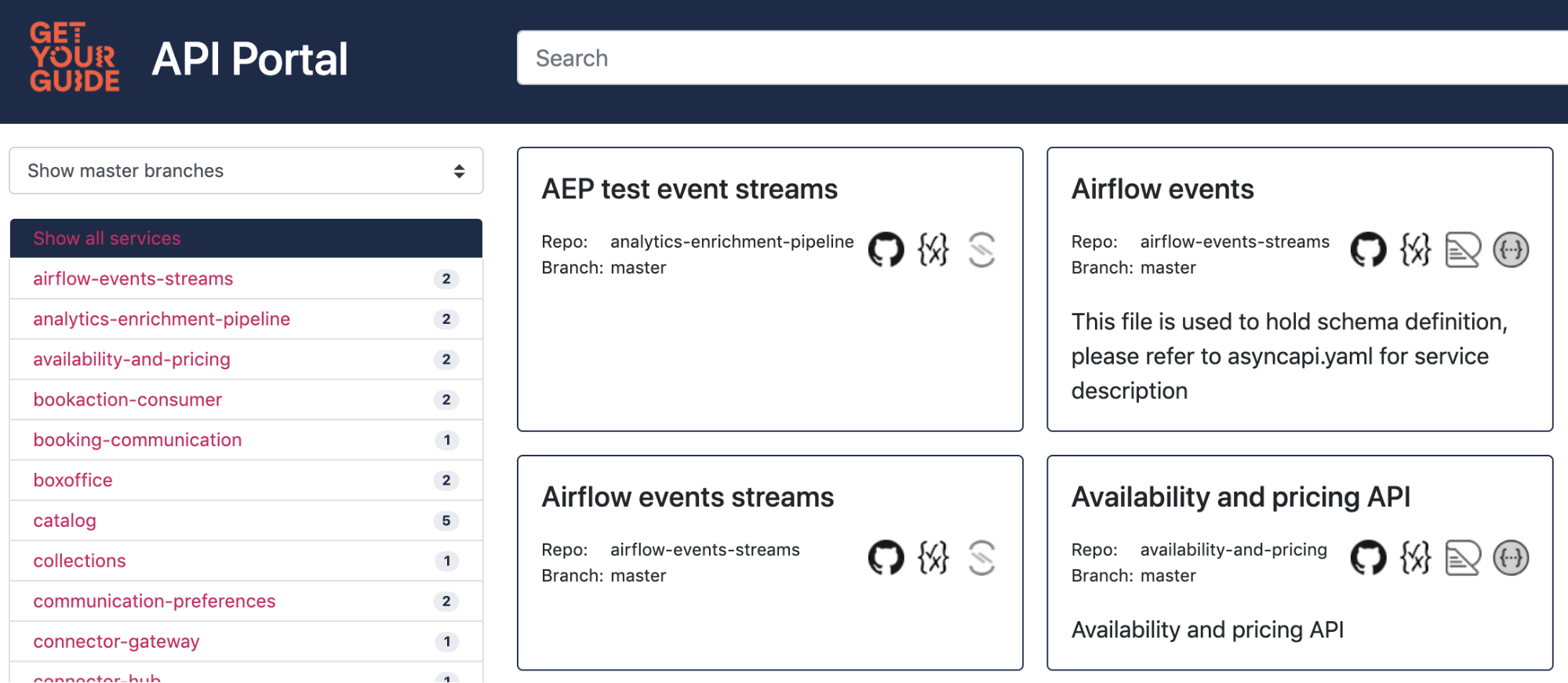Open GitHub repo icon on AEP test event streams card
1568x683 pixels.
click(886, 250)
